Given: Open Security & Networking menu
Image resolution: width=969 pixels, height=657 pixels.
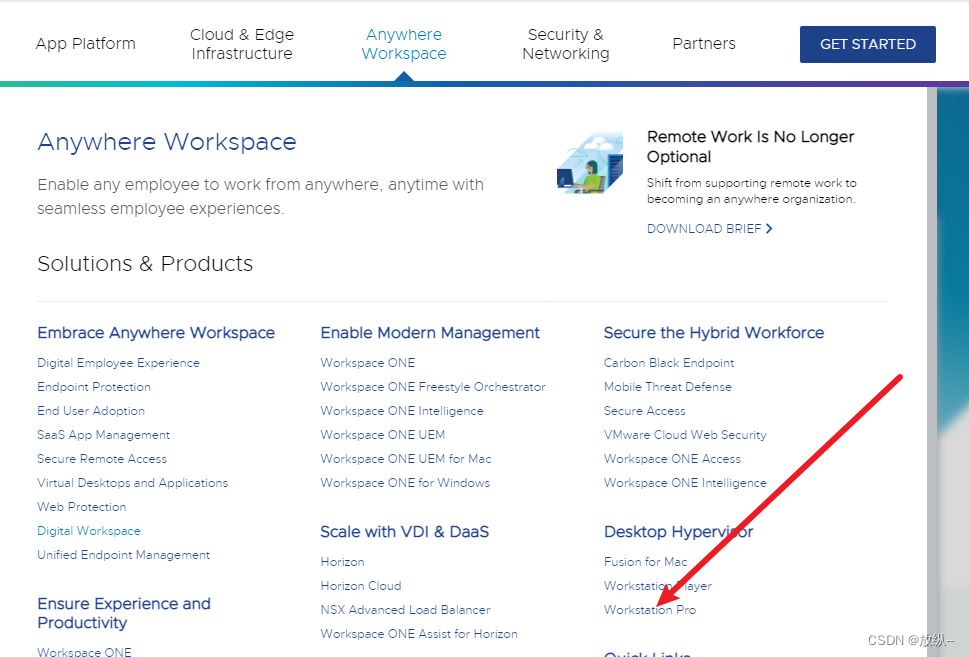Looking at the screenshot, I should point(565,44).
